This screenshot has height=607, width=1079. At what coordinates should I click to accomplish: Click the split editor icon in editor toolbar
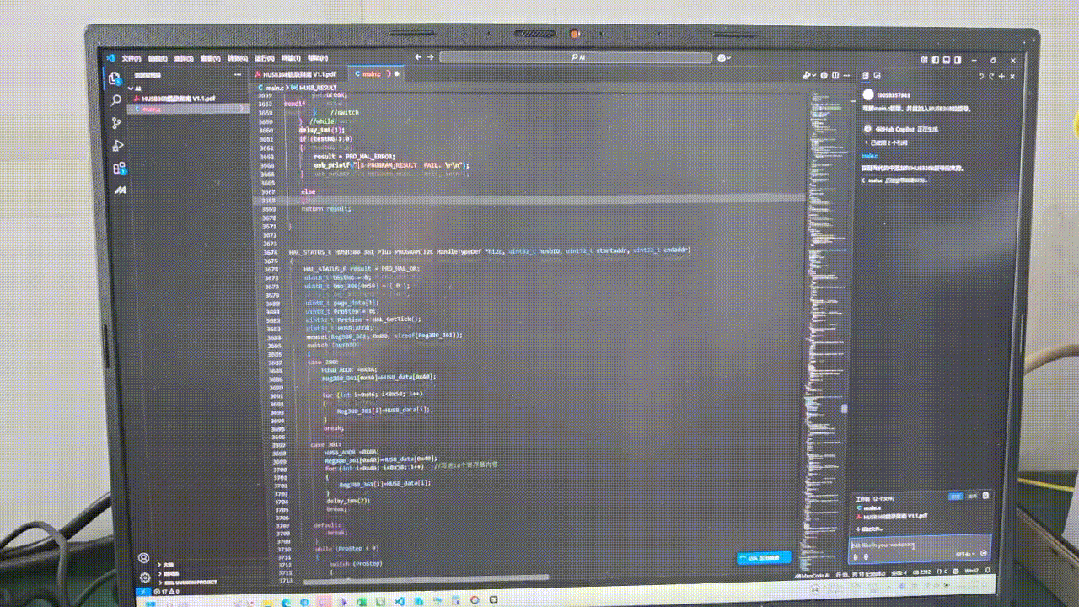pyautogui.click(x=835, y=76)
